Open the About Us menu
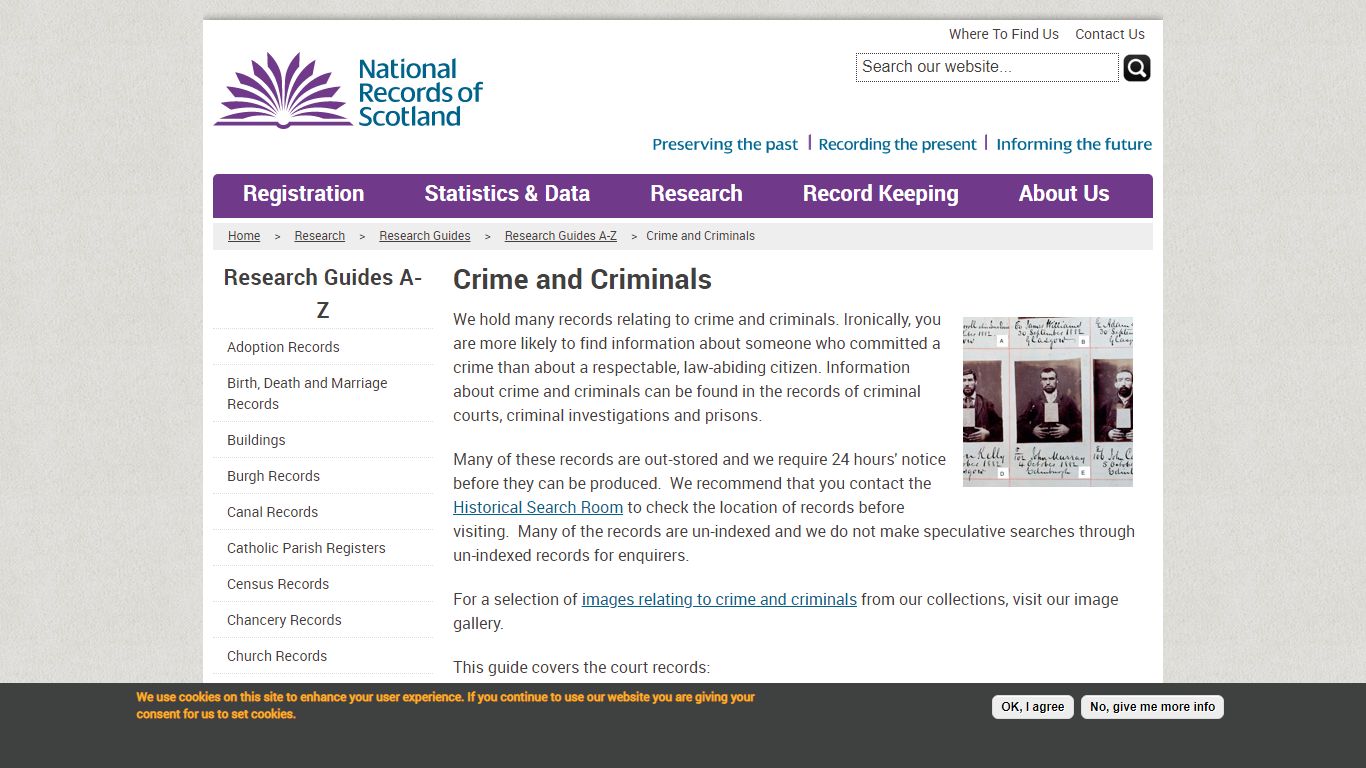The image size is (1366, 768). click(1064, 194)
